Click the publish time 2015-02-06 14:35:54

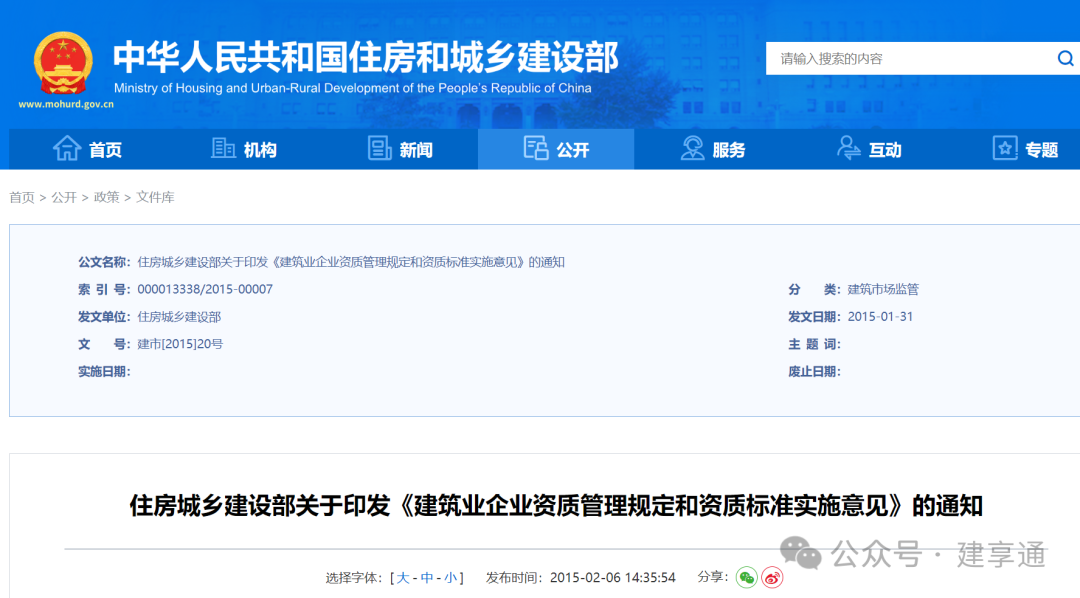(613, 578)
